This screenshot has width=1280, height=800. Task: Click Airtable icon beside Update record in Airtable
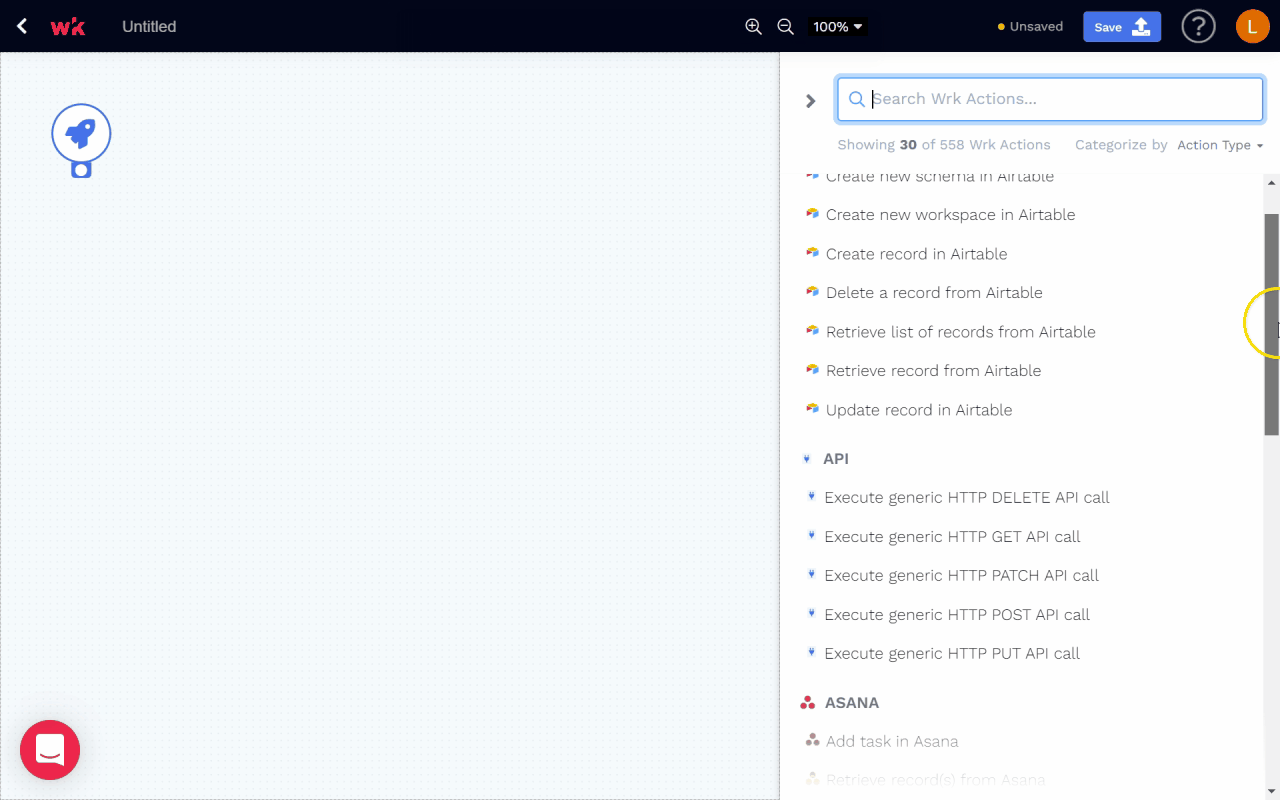(x=813, y=409)
